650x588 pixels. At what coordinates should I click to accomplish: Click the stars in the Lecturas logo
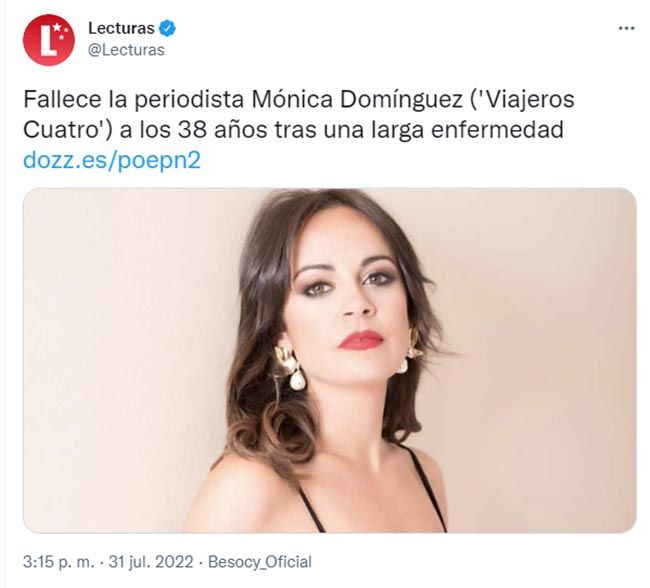61,32
